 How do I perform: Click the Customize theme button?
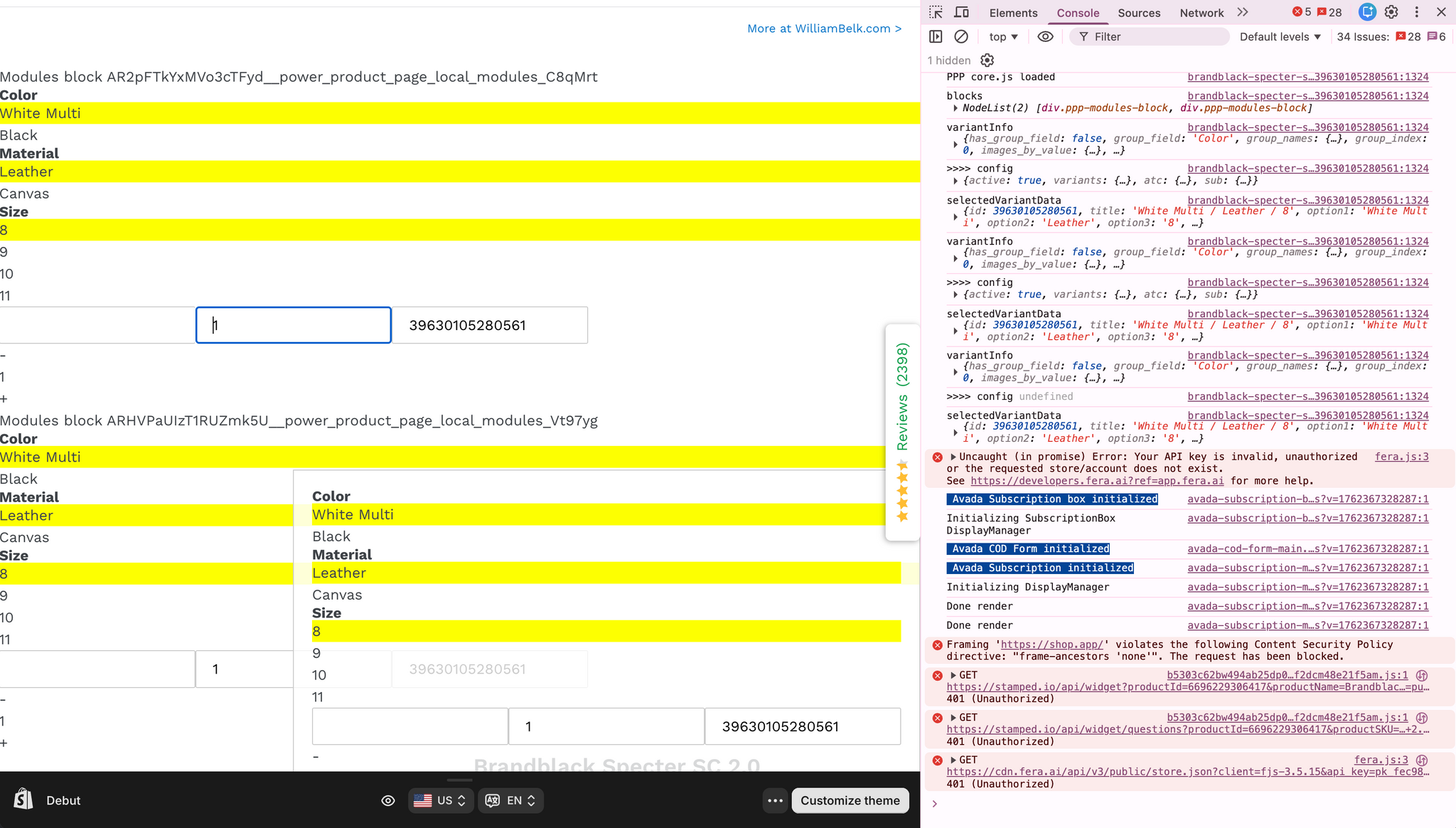point(850,800)
